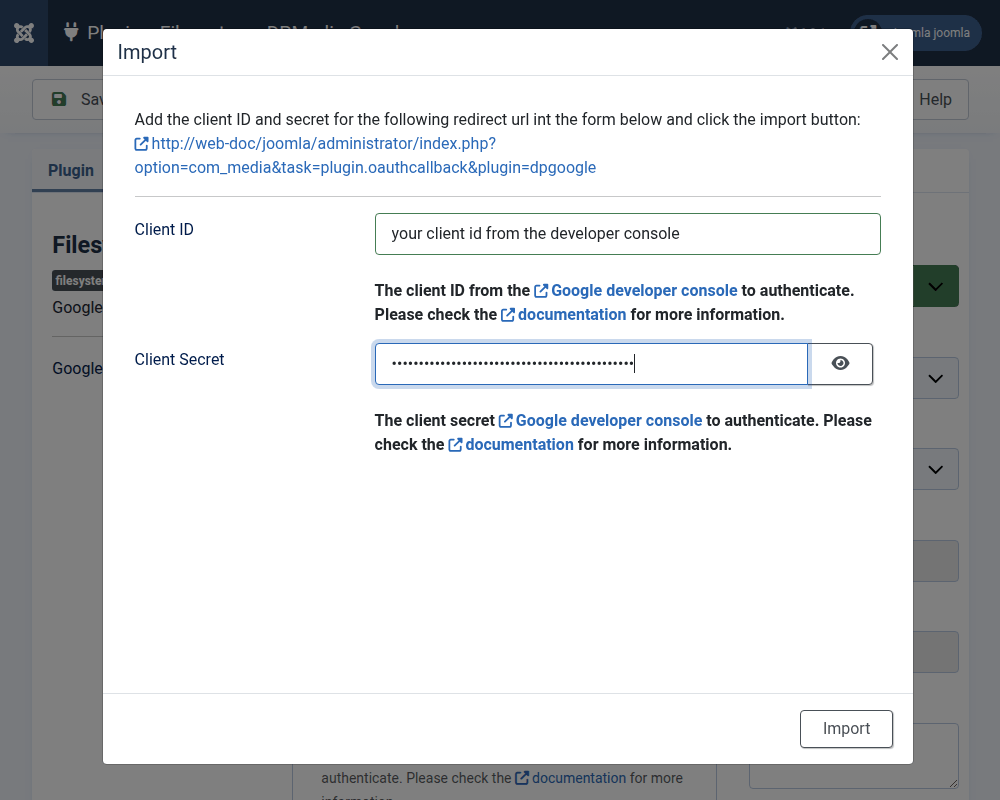The image size is (1000, 800).
Task: Open documentation link under Client ID
Action: (x=571, y=314)
